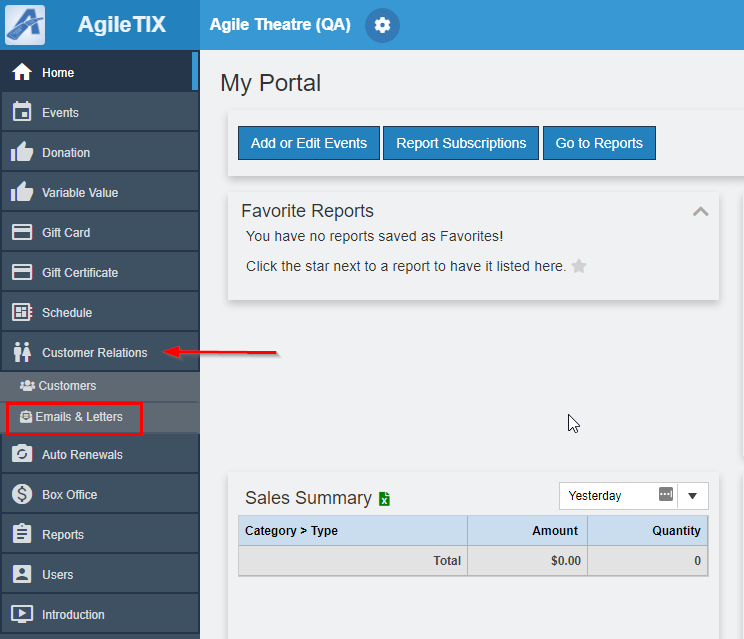Click the Agile Theatre (QA) title

pyautogui.click(x=280, y=24)
